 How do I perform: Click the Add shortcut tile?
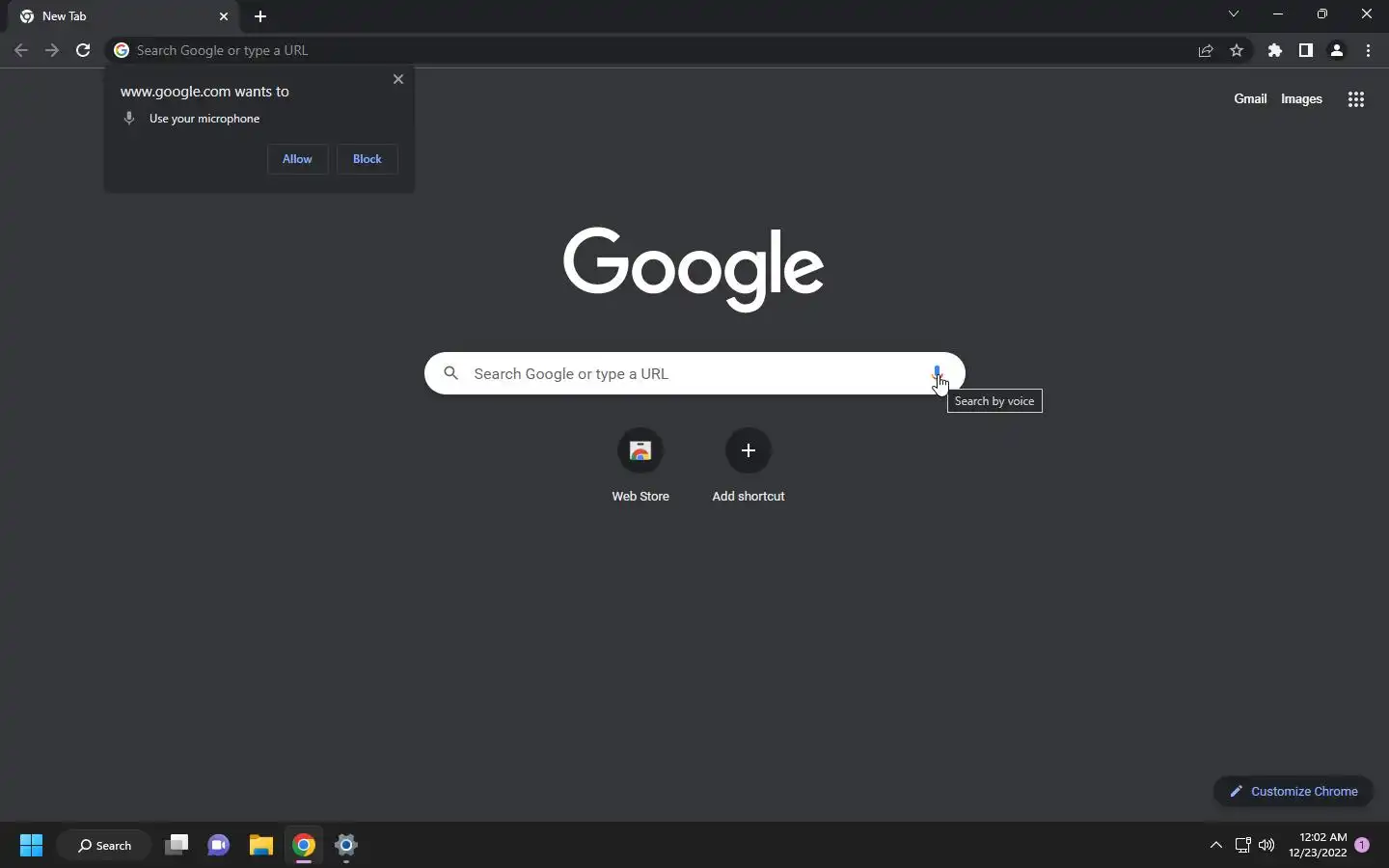pyautogui.click(x=749, y=465)
